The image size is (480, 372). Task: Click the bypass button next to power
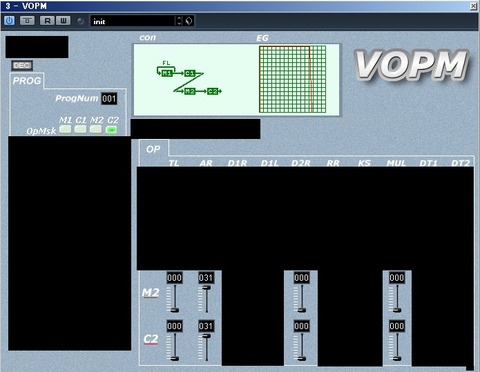tap(27, 21)
